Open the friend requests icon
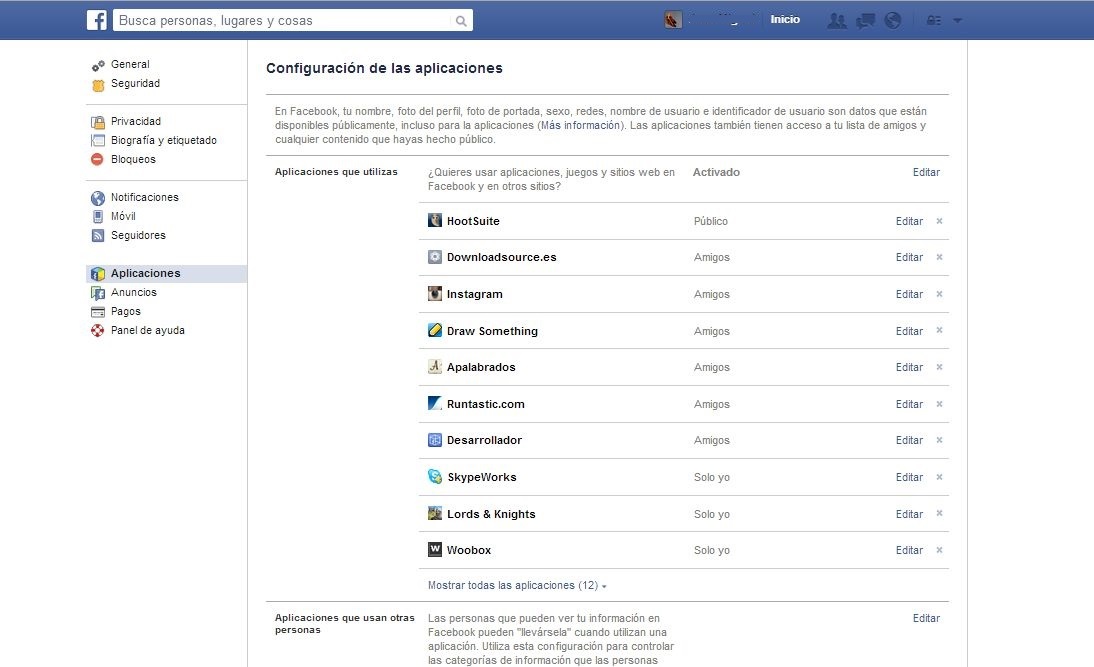This screenshot has width=1094, height=667. click(837, 21)
